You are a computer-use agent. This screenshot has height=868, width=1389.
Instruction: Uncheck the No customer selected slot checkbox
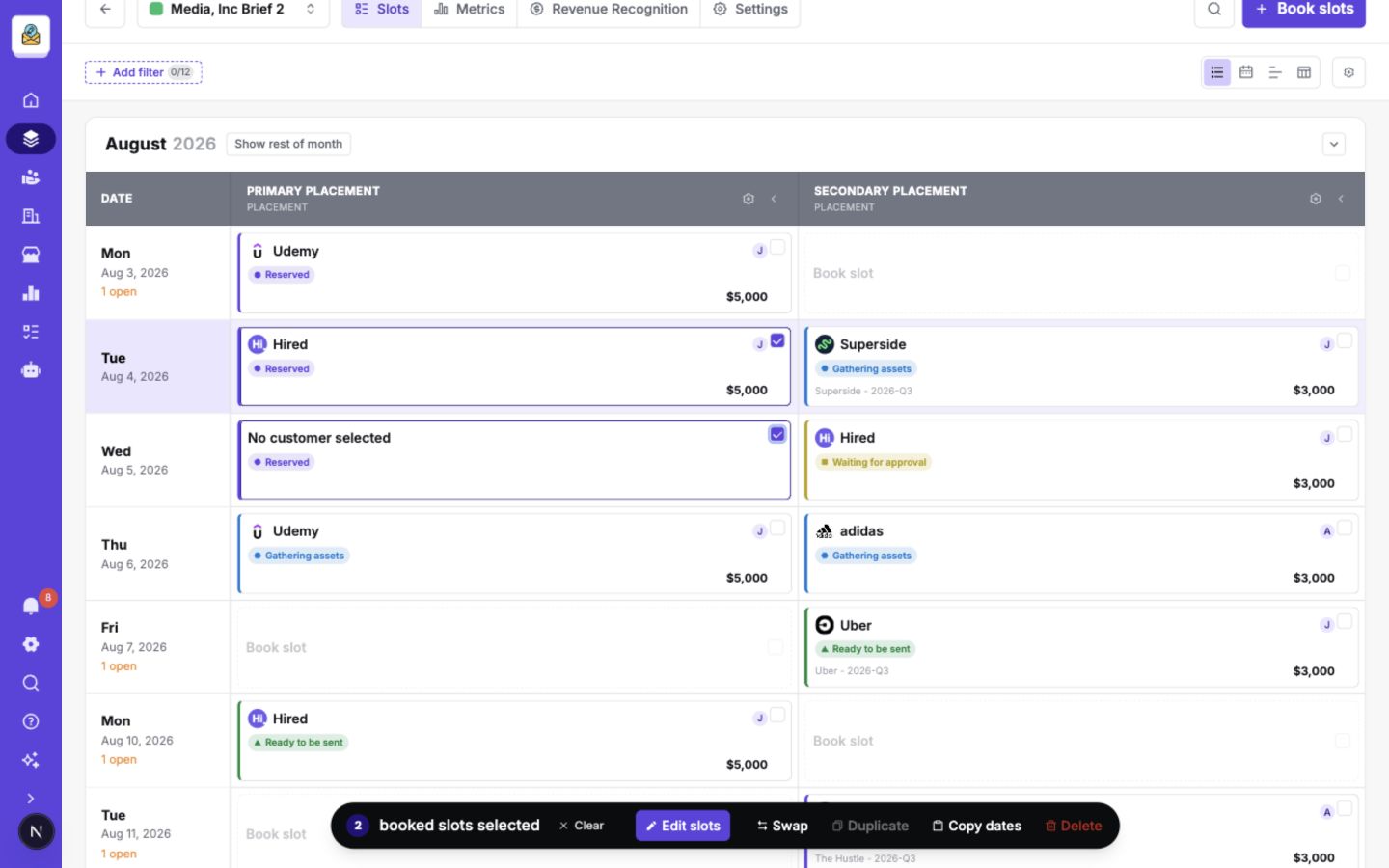point(777,435)
